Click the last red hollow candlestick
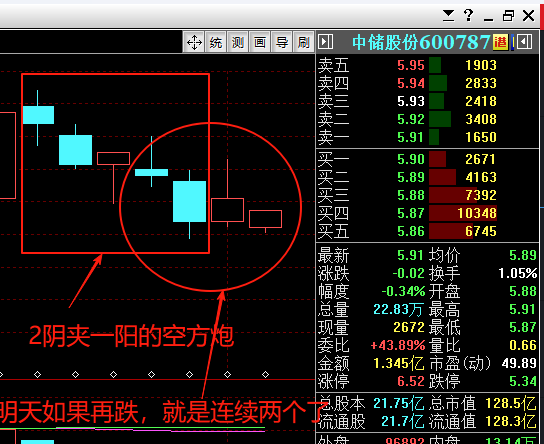This screenshot has width=544, height=444. (265, 219)
